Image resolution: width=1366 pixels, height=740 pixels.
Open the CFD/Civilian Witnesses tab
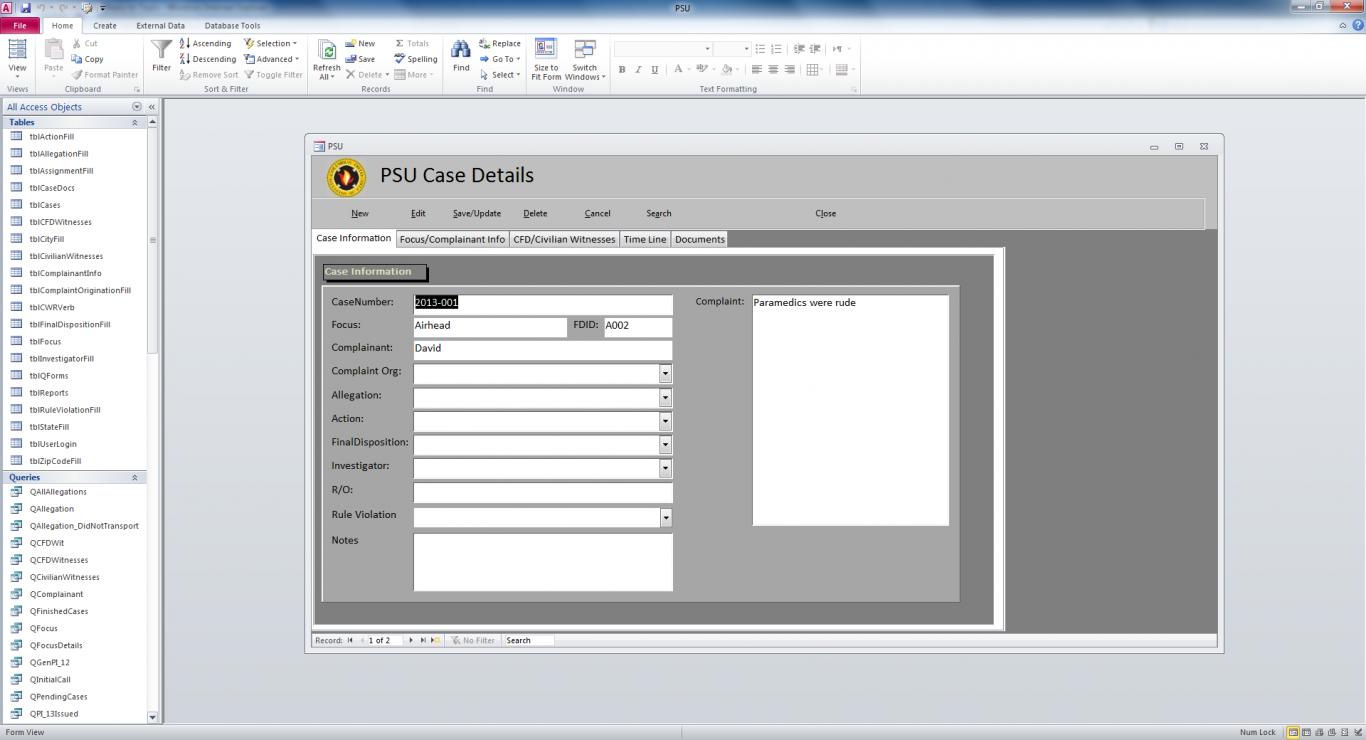(x=564, y=239)
